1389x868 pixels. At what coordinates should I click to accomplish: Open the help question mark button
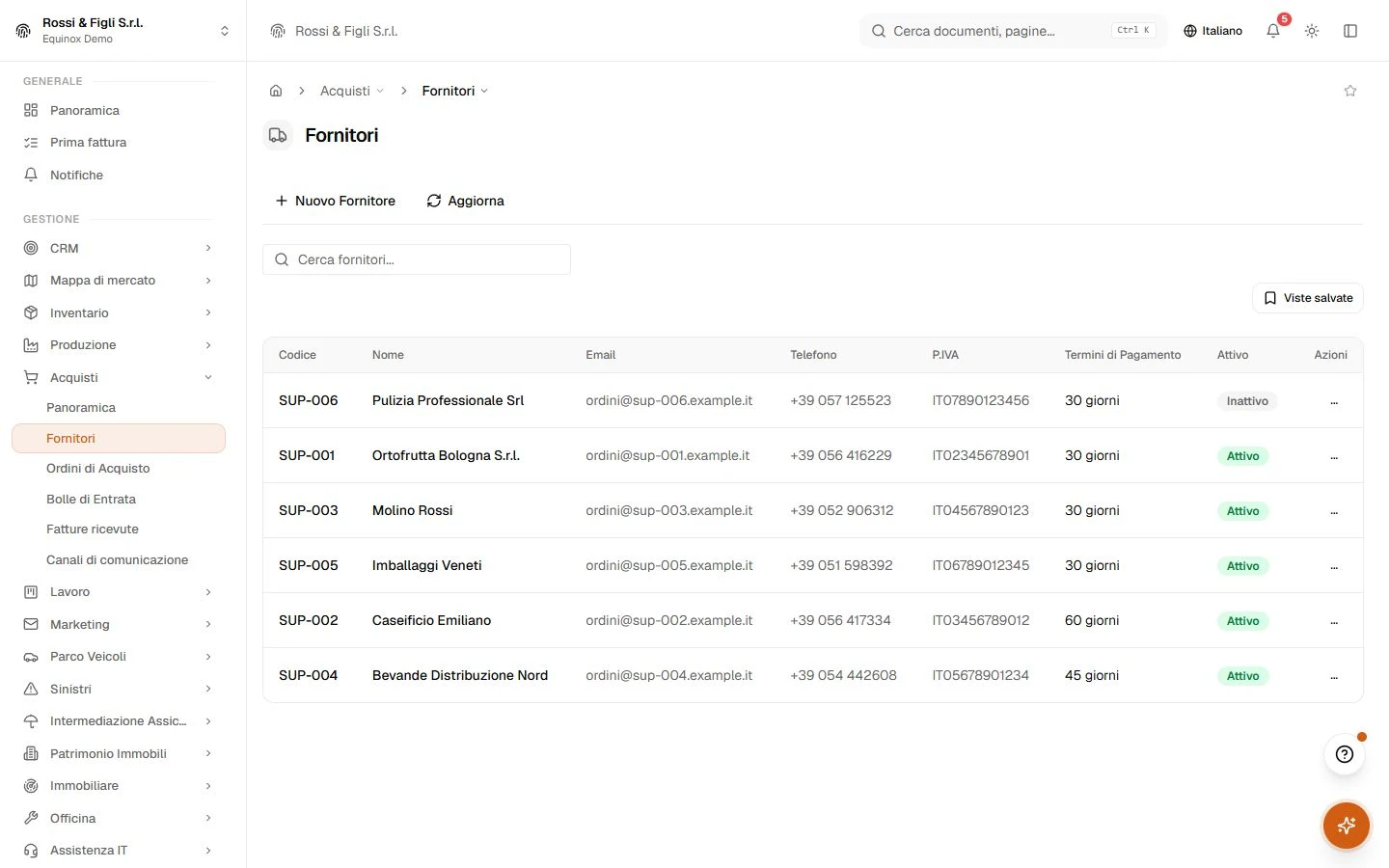[1345, 754]
